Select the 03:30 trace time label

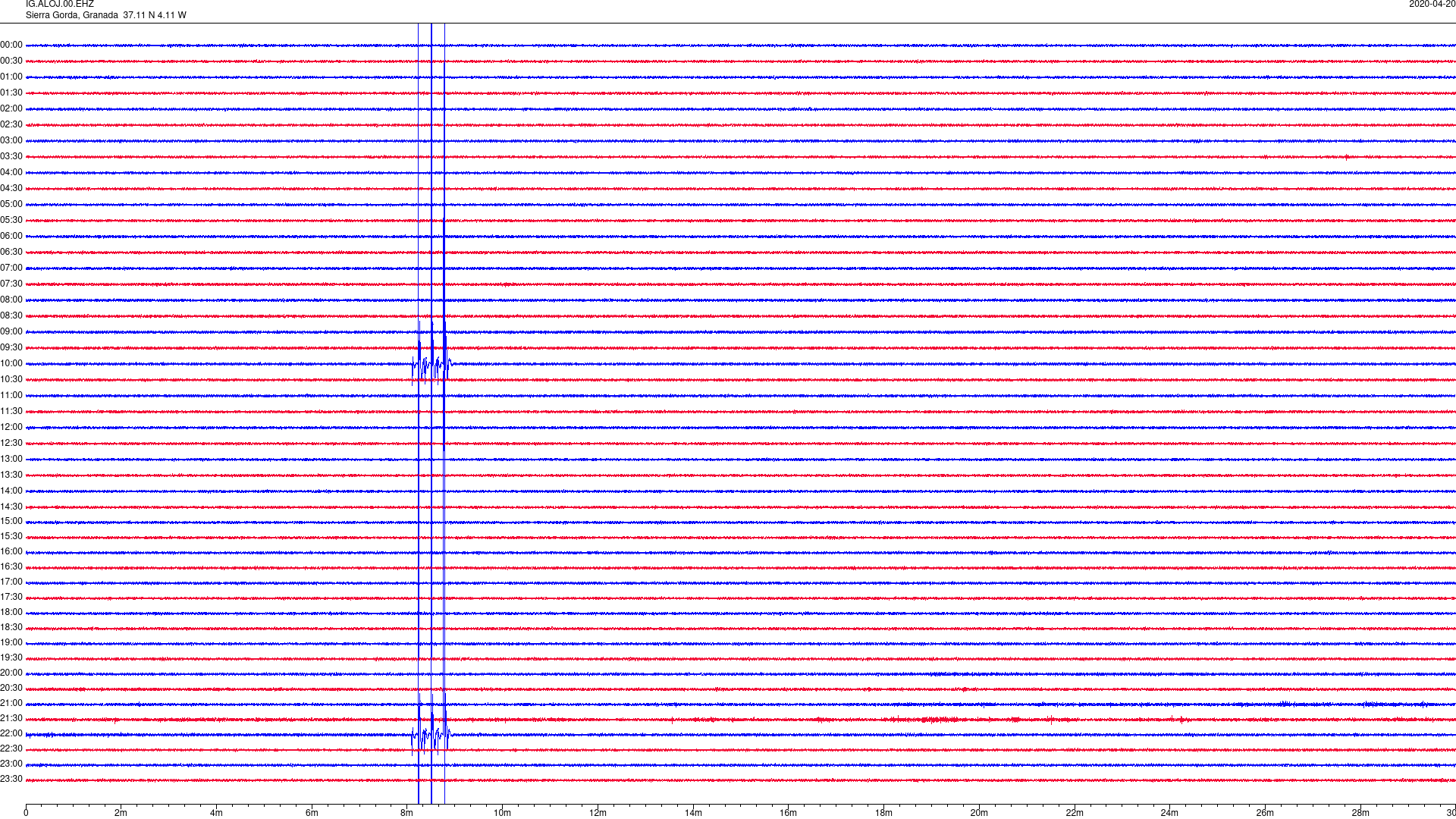click(11, 157)
